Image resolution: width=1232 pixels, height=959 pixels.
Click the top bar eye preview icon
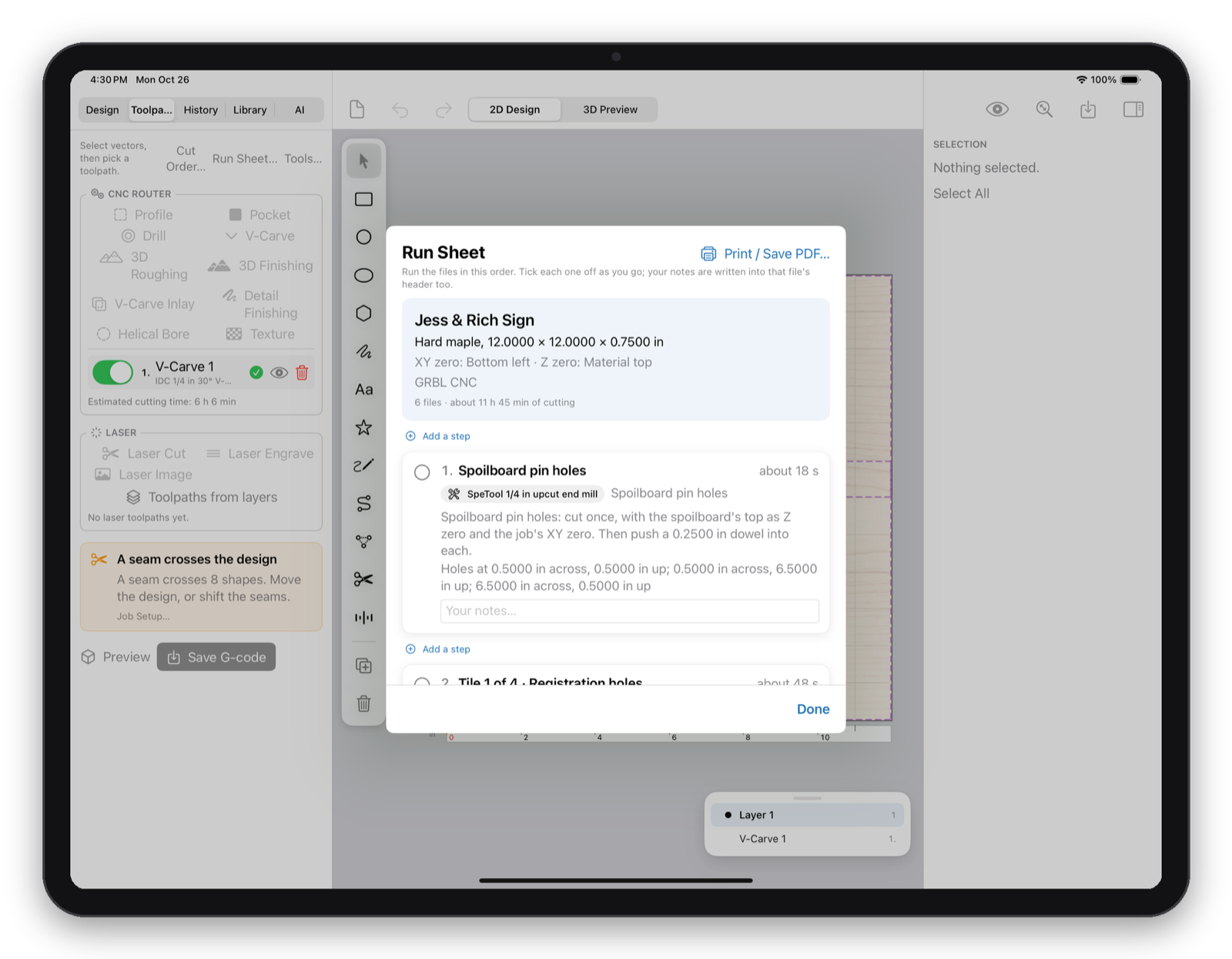tap(997, 109)
